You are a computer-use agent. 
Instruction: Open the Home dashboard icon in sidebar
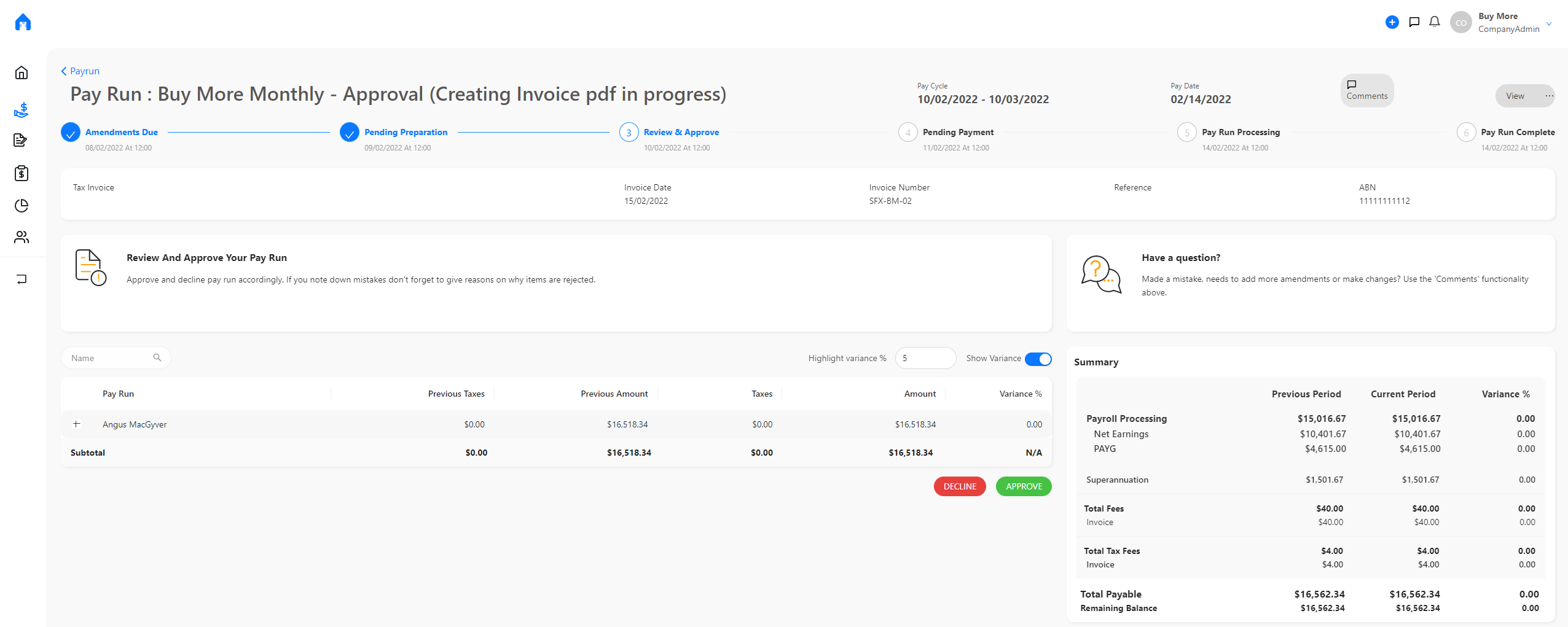click(x=22, y=72)
